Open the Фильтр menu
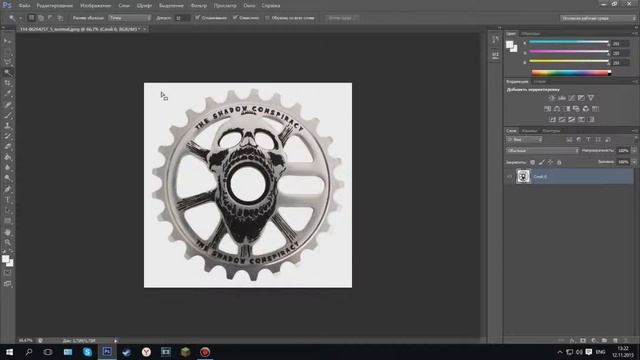 pos(199,6)
